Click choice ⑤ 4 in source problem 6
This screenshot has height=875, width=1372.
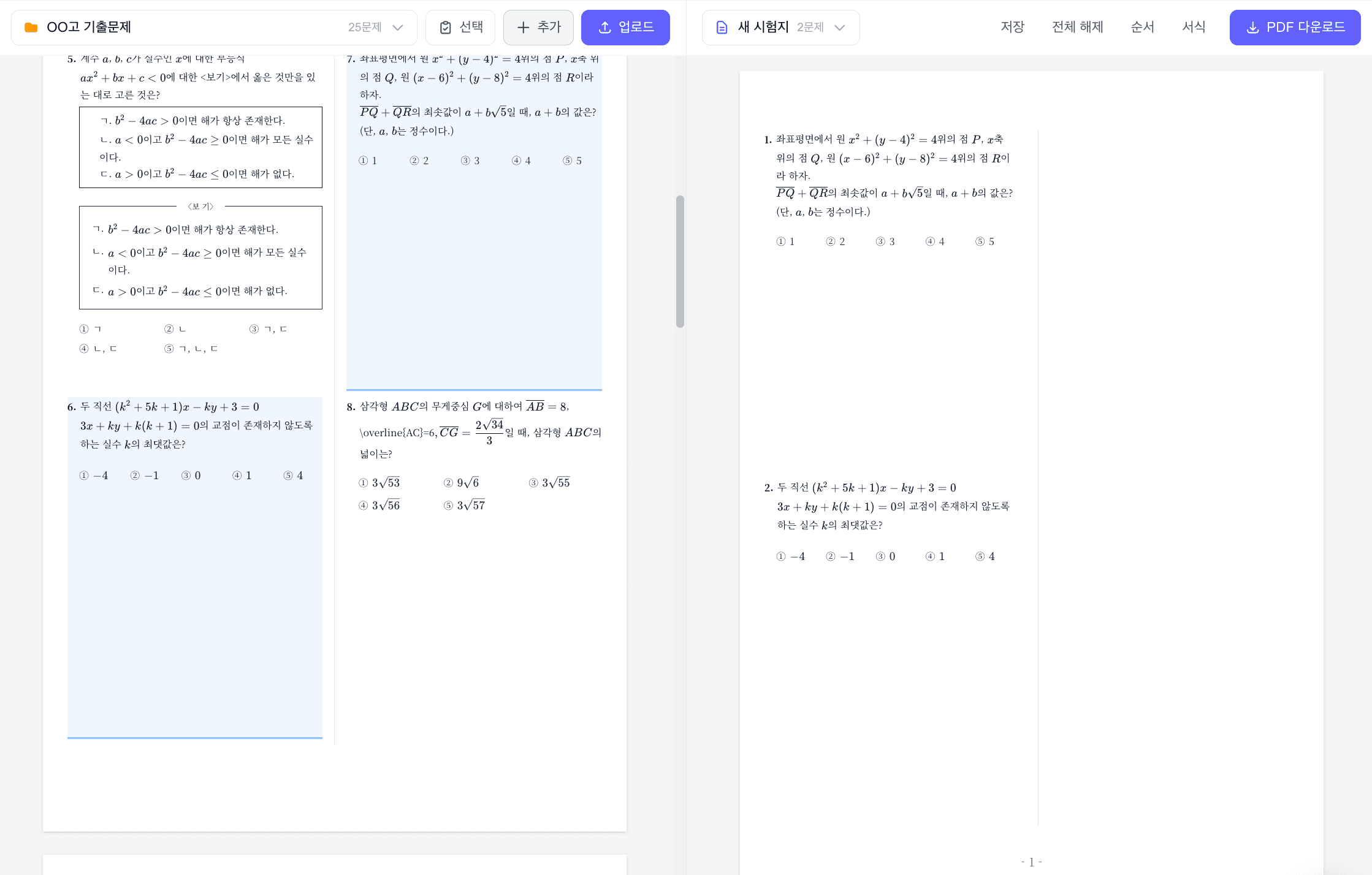tap(294, 475)
